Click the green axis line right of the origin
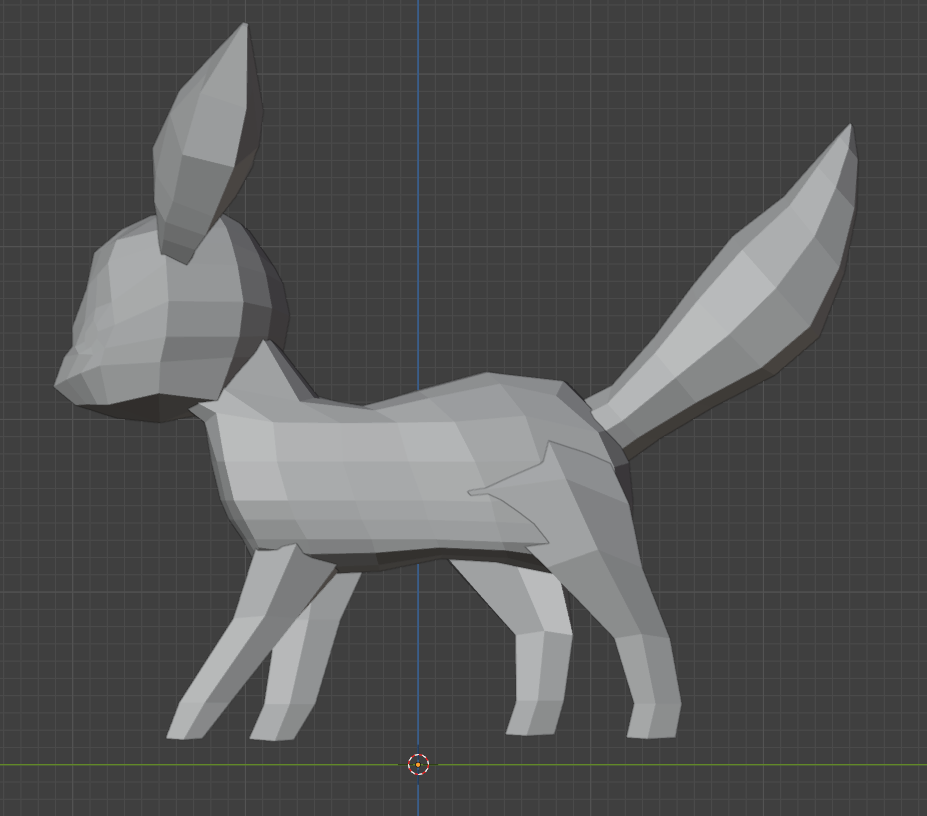The height and width of the screenshot is (816, 927). tap(700, 765)
